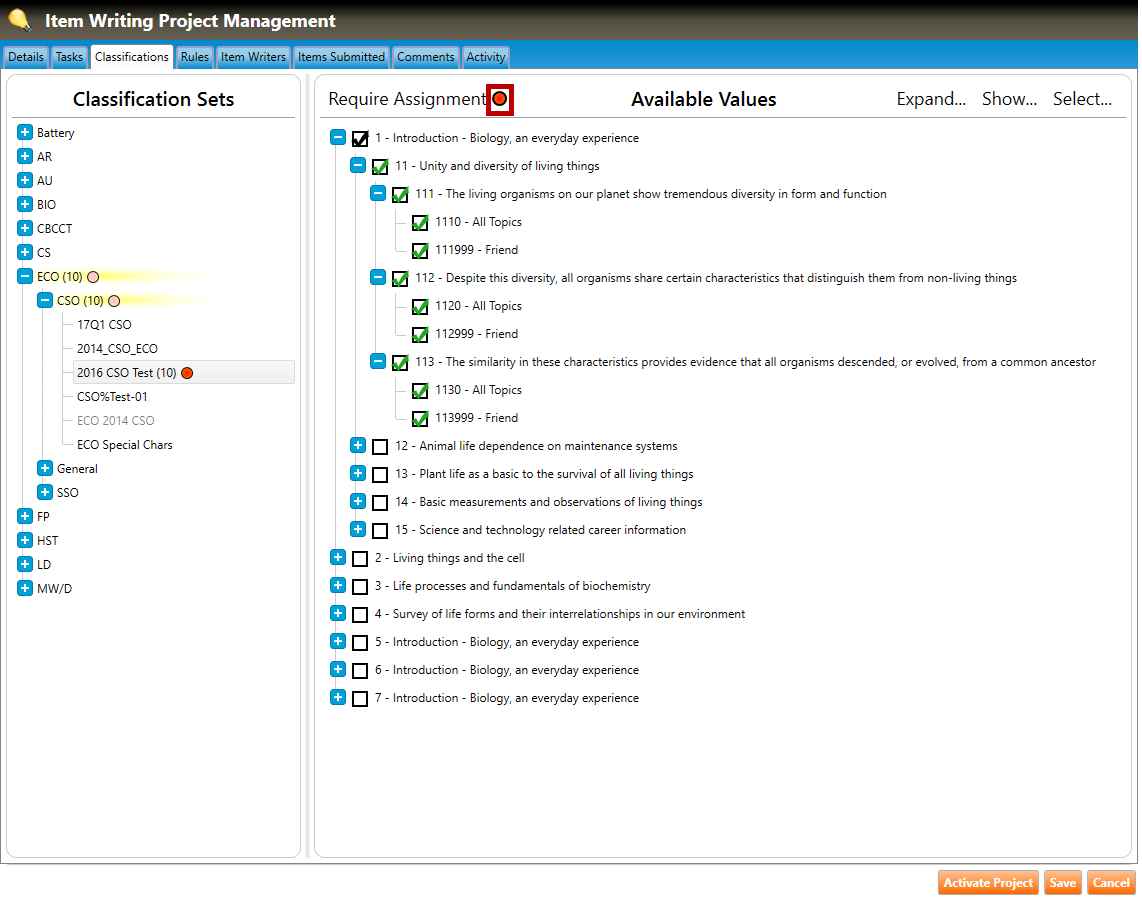Toggle the Require Assignment red indicator

[x=500, y=99]
